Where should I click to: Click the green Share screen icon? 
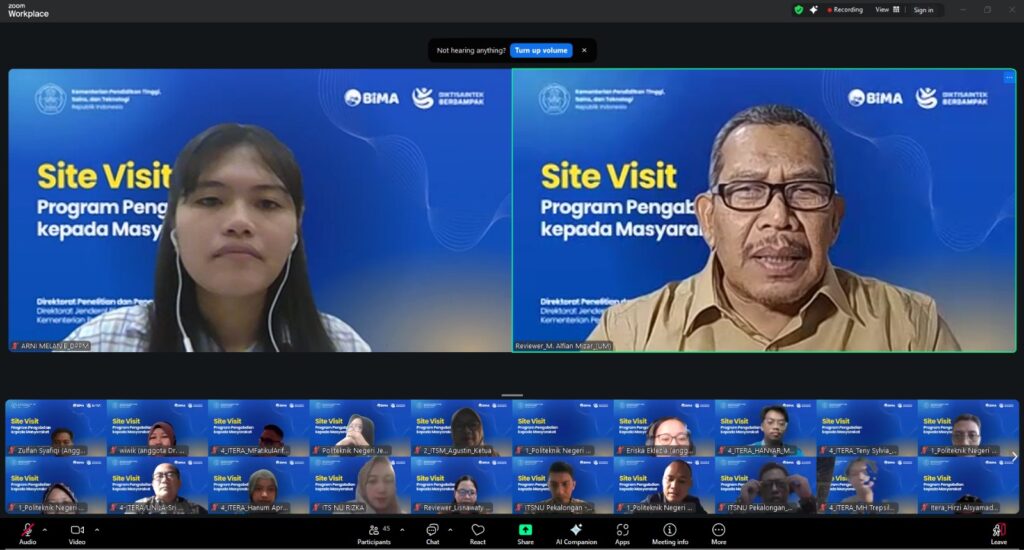(x=525, y=530)
